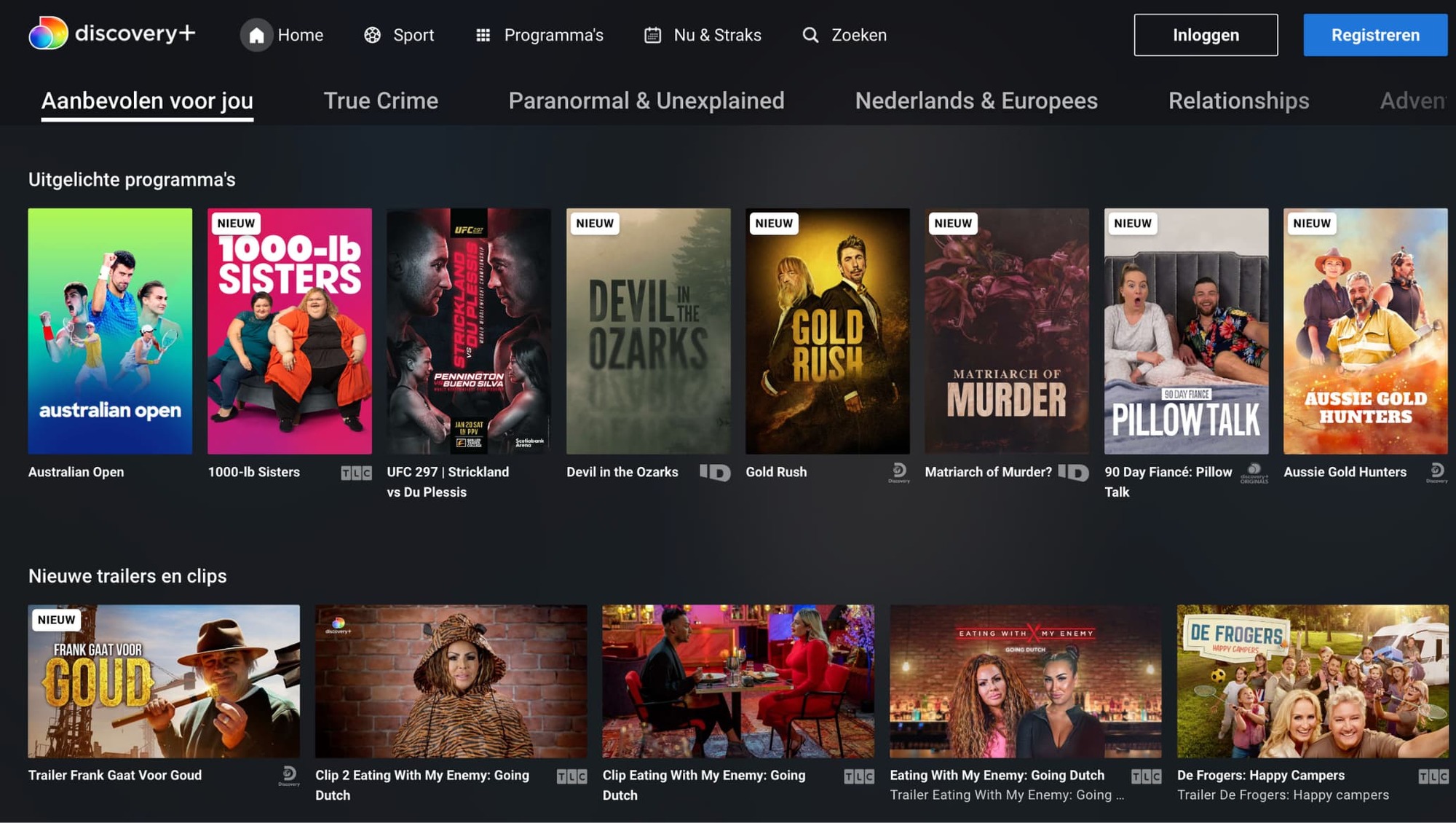Play the Frank Gaat Voor Goud trailer thumbnail

click(164, 681)
